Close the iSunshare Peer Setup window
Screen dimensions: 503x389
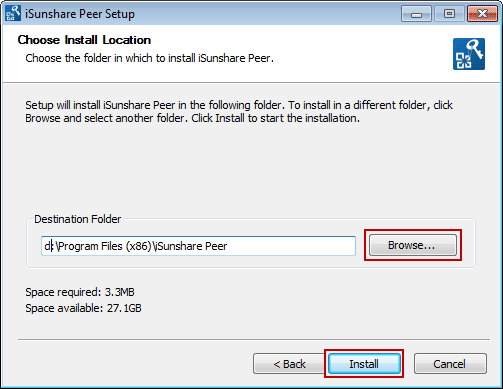[x=482, y=14]
